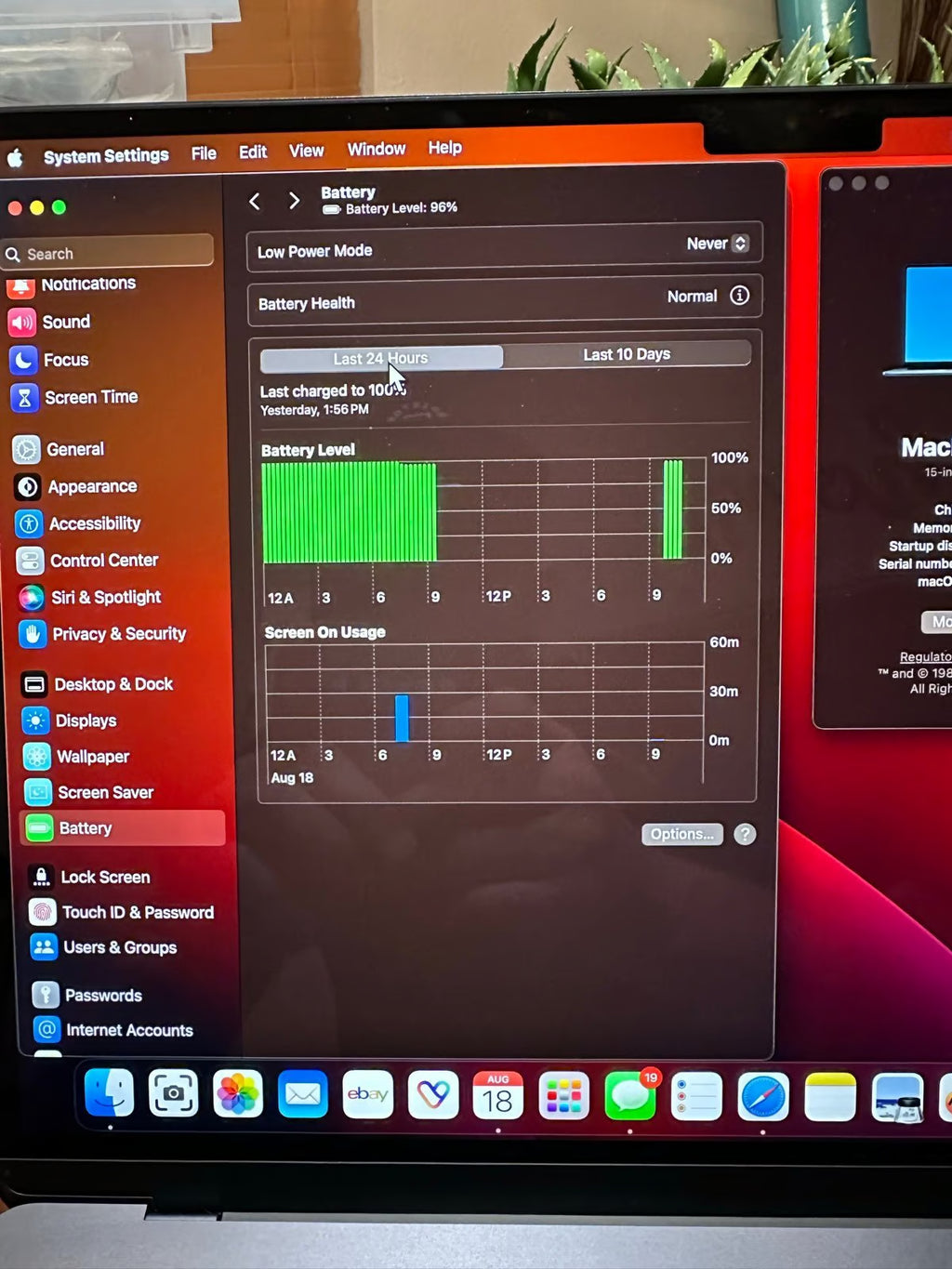Open Sound settings in the sidebar
The width and height of the screenshot is (952, 1269).
[x=65, y=322]
